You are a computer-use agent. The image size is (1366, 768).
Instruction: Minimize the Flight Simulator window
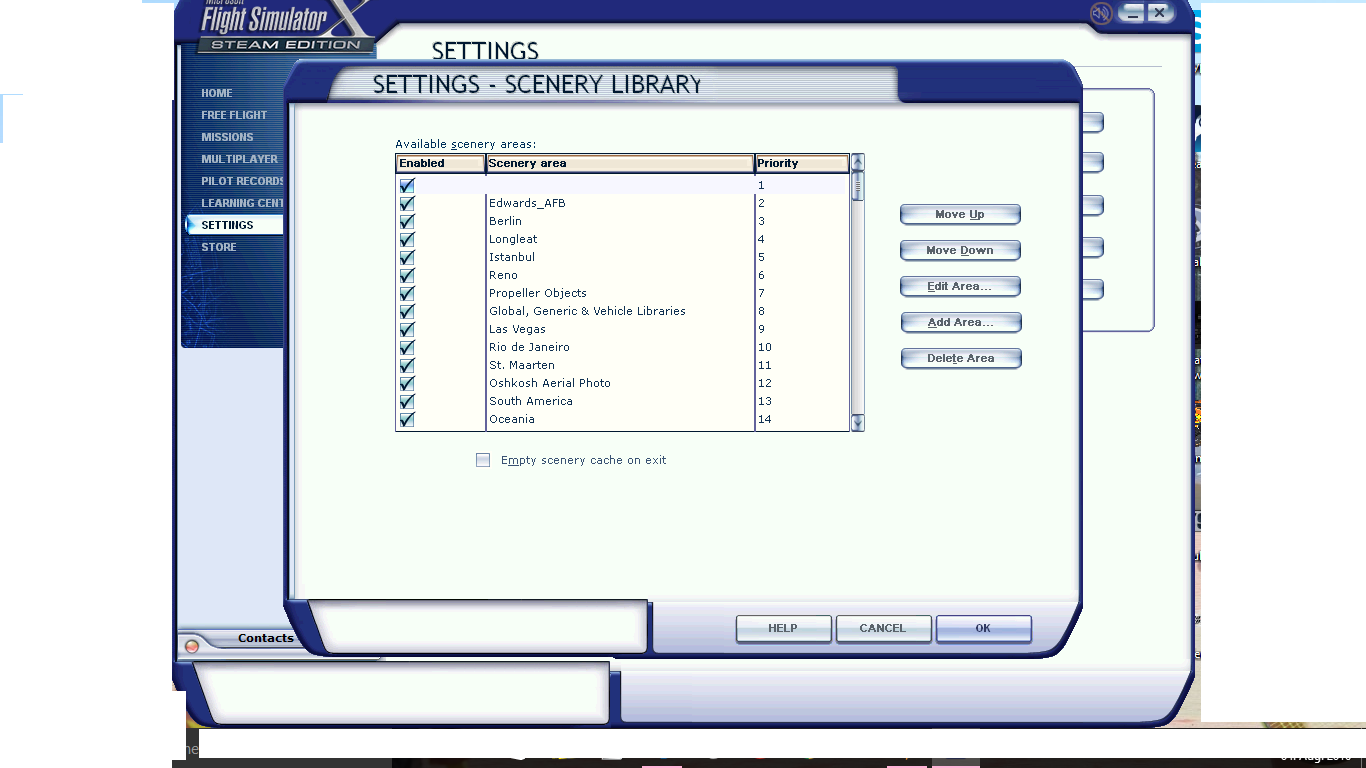[1132, 13]
